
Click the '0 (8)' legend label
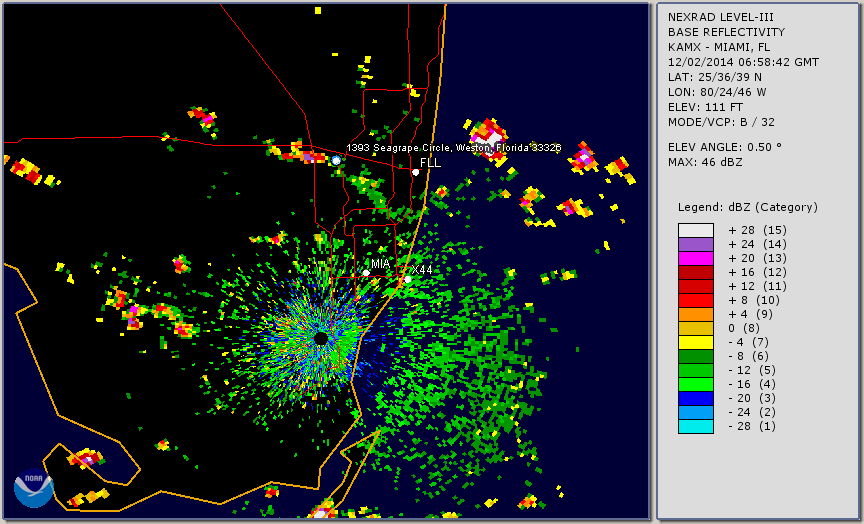pyautogui.click(x=744, y=328)
